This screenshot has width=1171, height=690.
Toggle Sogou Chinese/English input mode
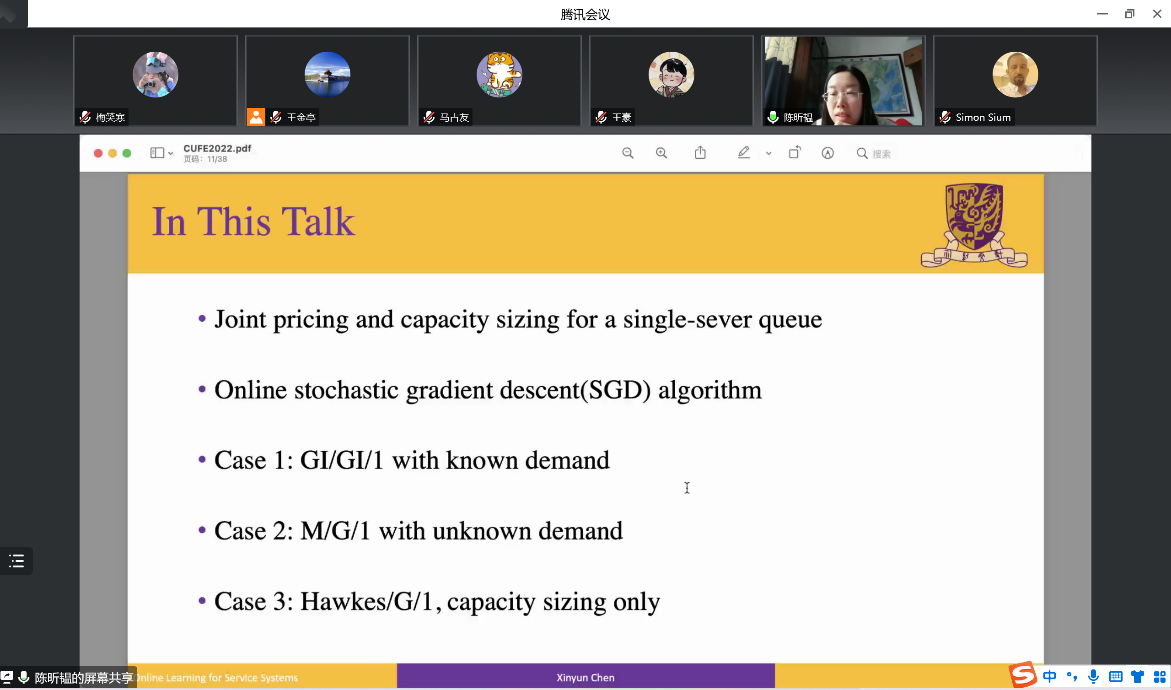1049,677
